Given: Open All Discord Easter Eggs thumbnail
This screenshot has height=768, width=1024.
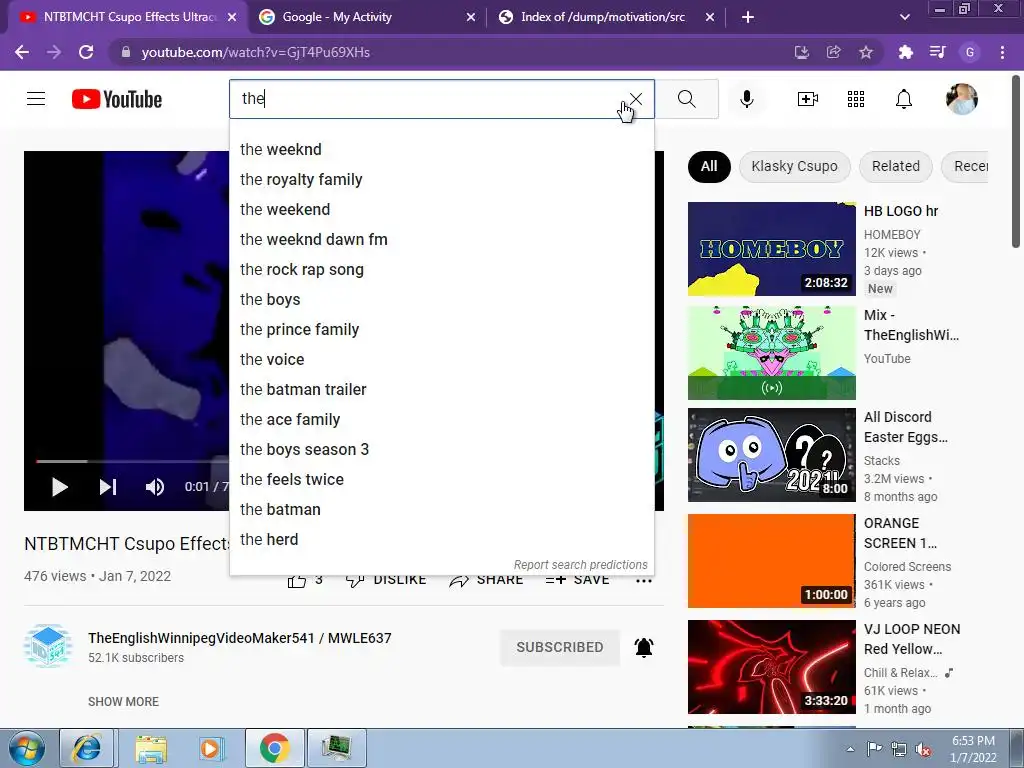Looking at the screenshot, I should (x=772, y=455).
